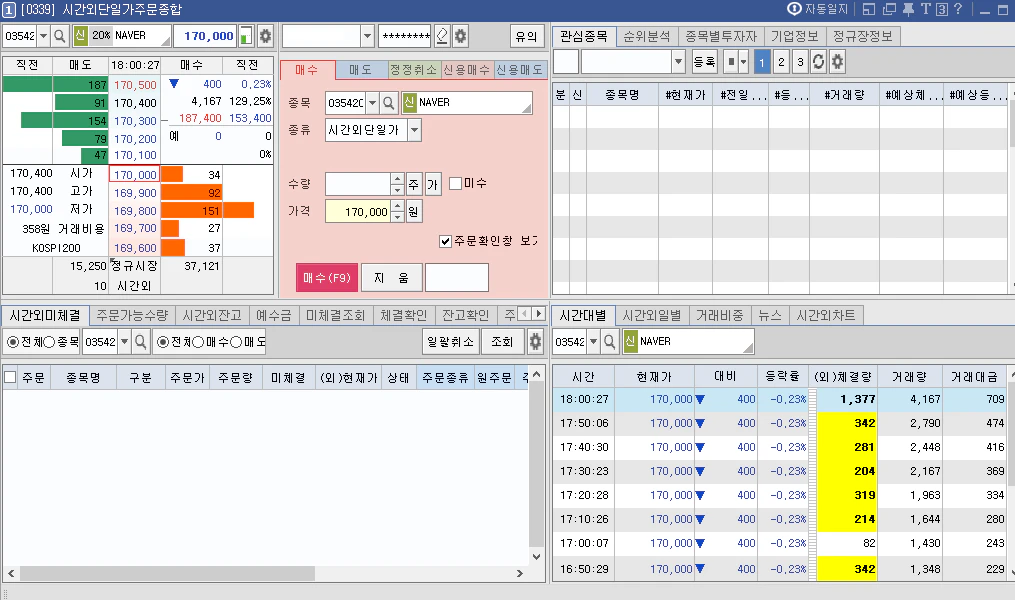Click the duplicate window icon in title bar

[889, 9]
